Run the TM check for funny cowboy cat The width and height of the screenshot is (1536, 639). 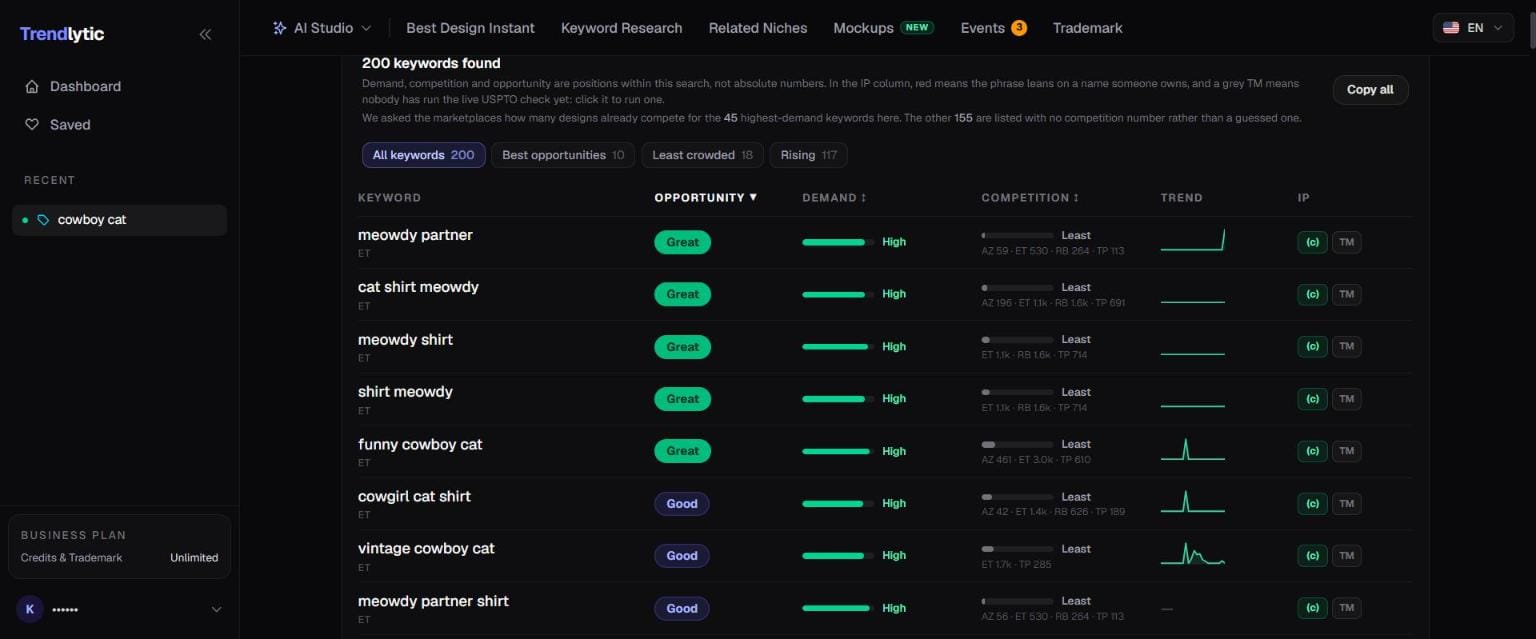pos(1347,451)
